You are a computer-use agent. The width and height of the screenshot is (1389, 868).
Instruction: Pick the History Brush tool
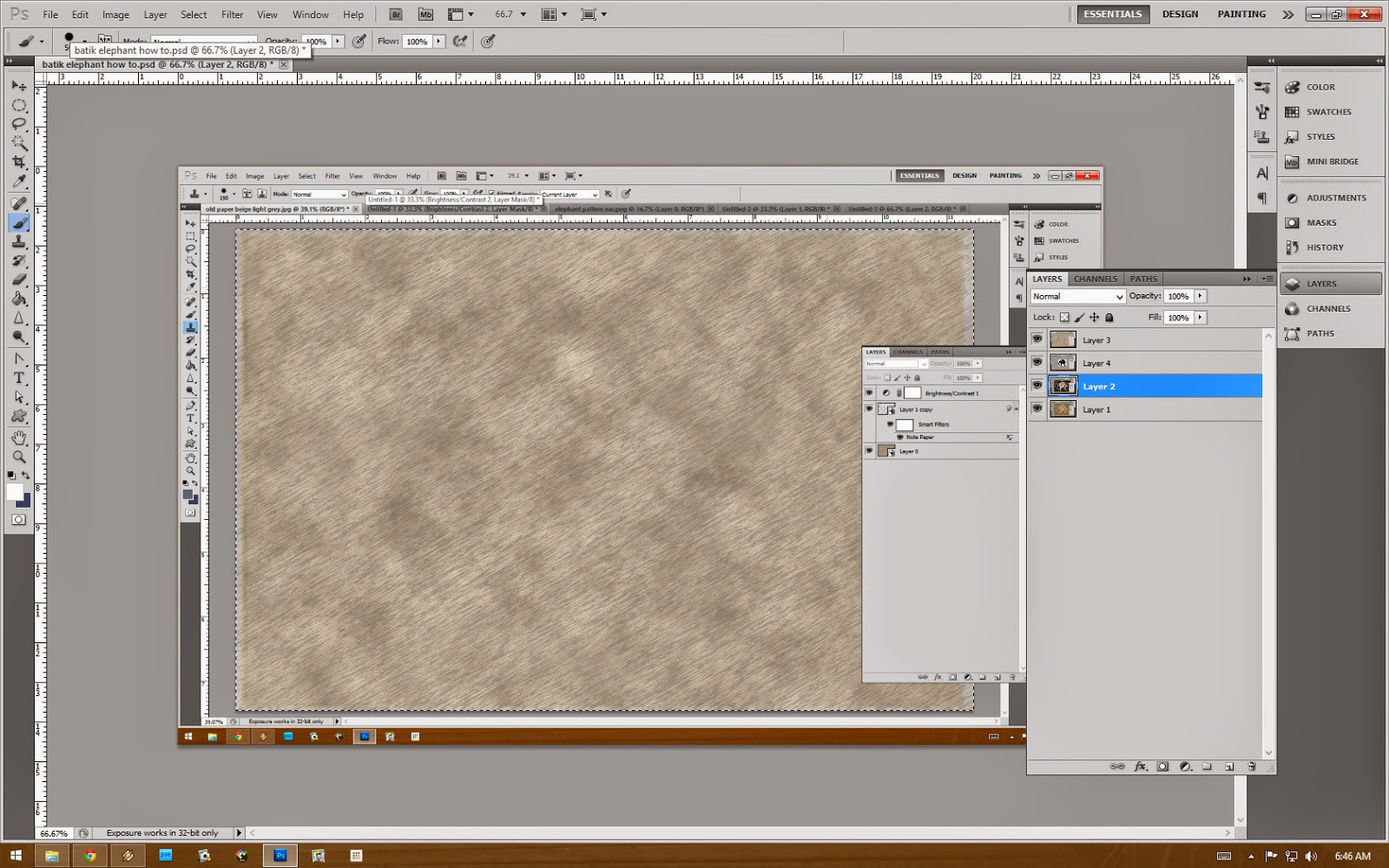pyautogui.click(x=18, y=260)
